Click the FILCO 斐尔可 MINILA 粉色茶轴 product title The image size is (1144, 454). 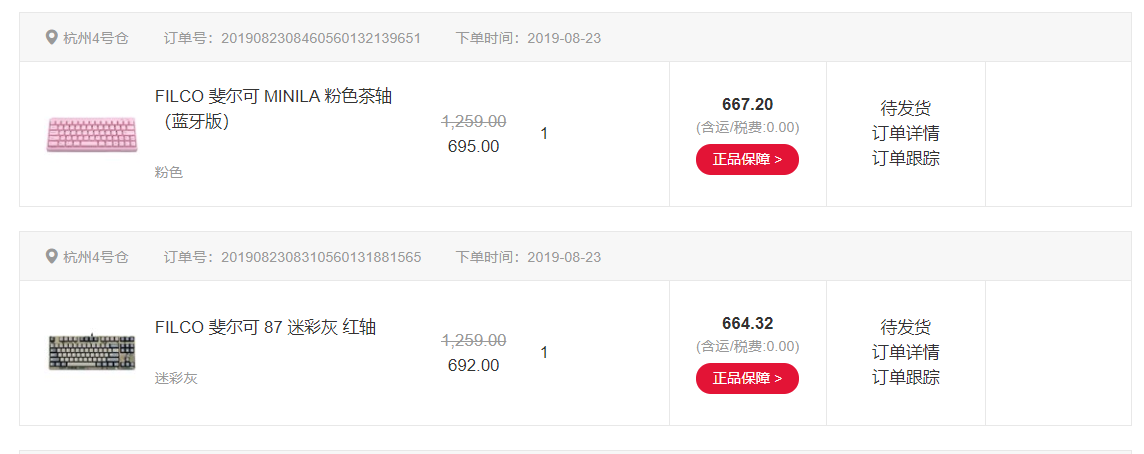[x=274, y=108]
